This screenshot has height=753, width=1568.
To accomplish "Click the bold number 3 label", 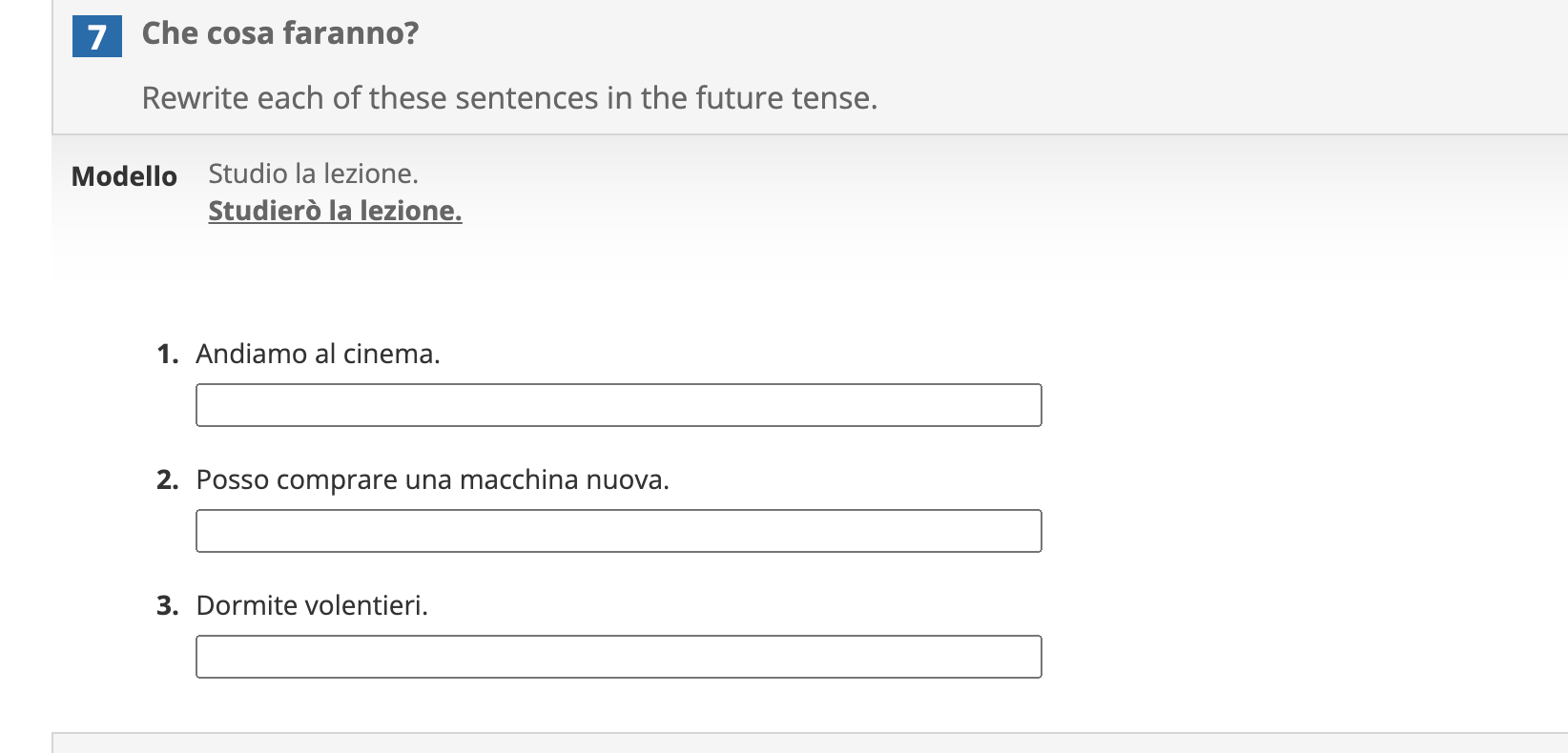I will 168,604.
